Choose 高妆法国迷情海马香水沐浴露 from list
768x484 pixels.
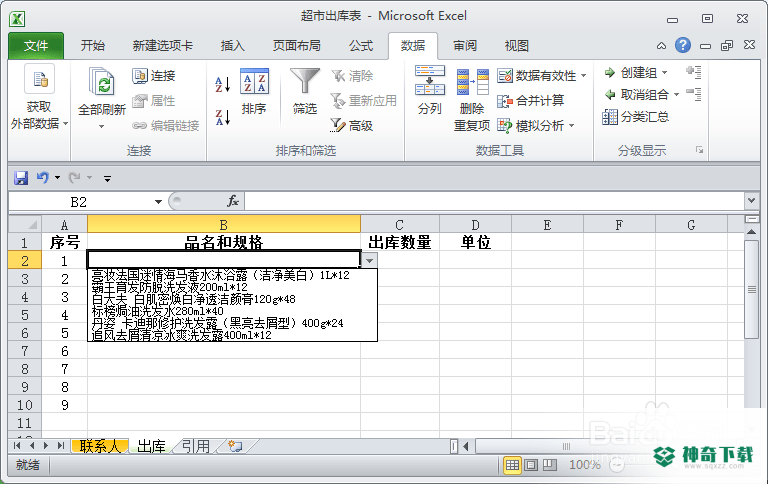coord(220,275)
